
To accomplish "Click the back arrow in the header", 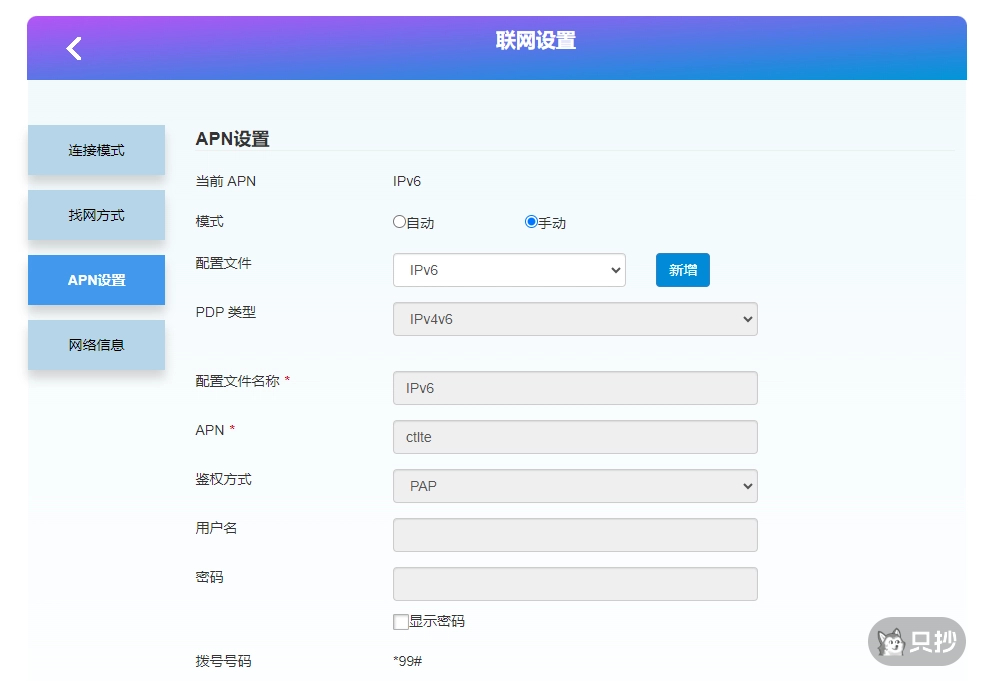I will [71, 47].
